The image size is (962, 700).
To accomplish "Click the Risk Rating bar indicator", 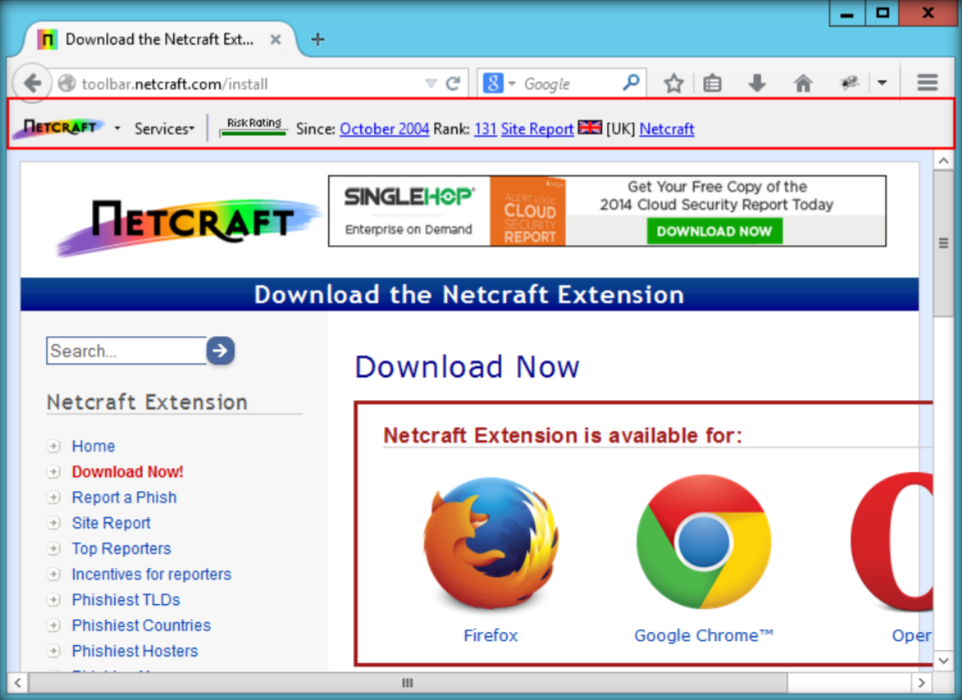I will click(254, 127).
